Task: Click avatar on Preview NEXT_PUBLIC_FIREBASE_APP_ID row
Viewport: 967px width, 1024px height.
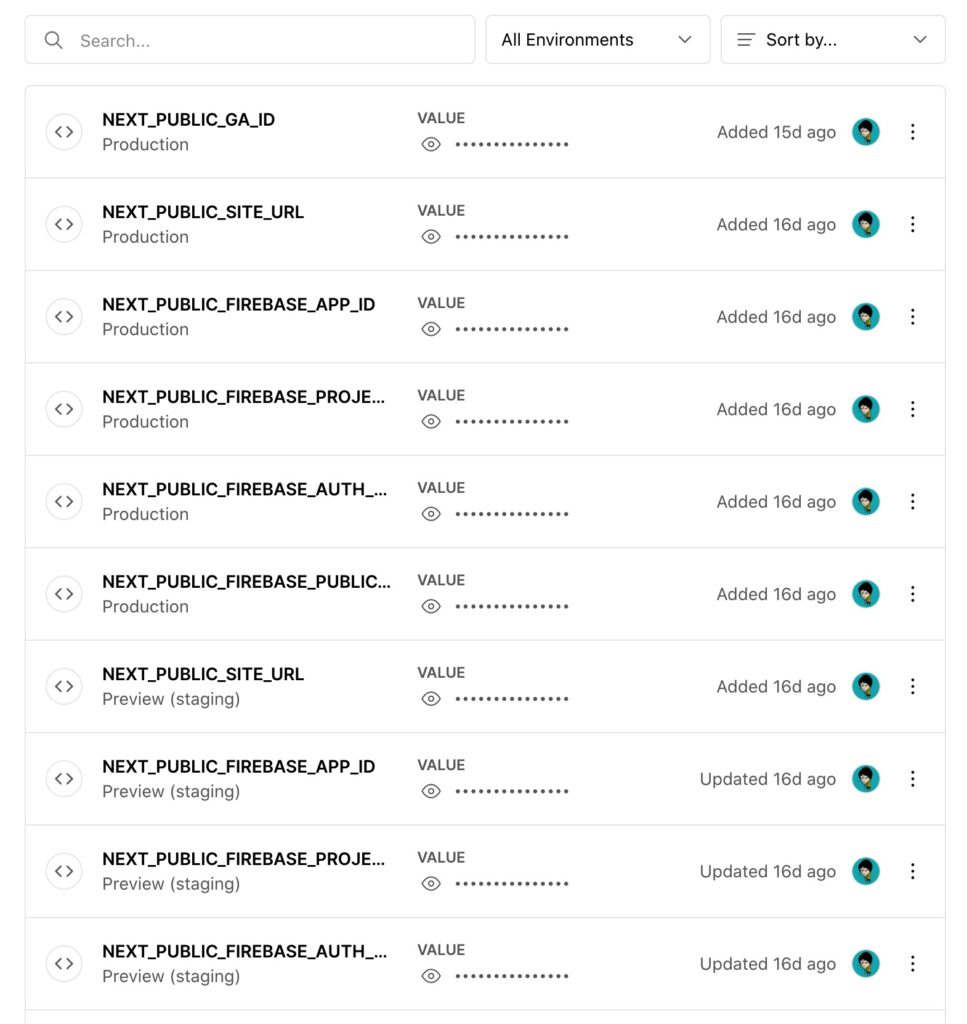Action: [x=866, y=778]
